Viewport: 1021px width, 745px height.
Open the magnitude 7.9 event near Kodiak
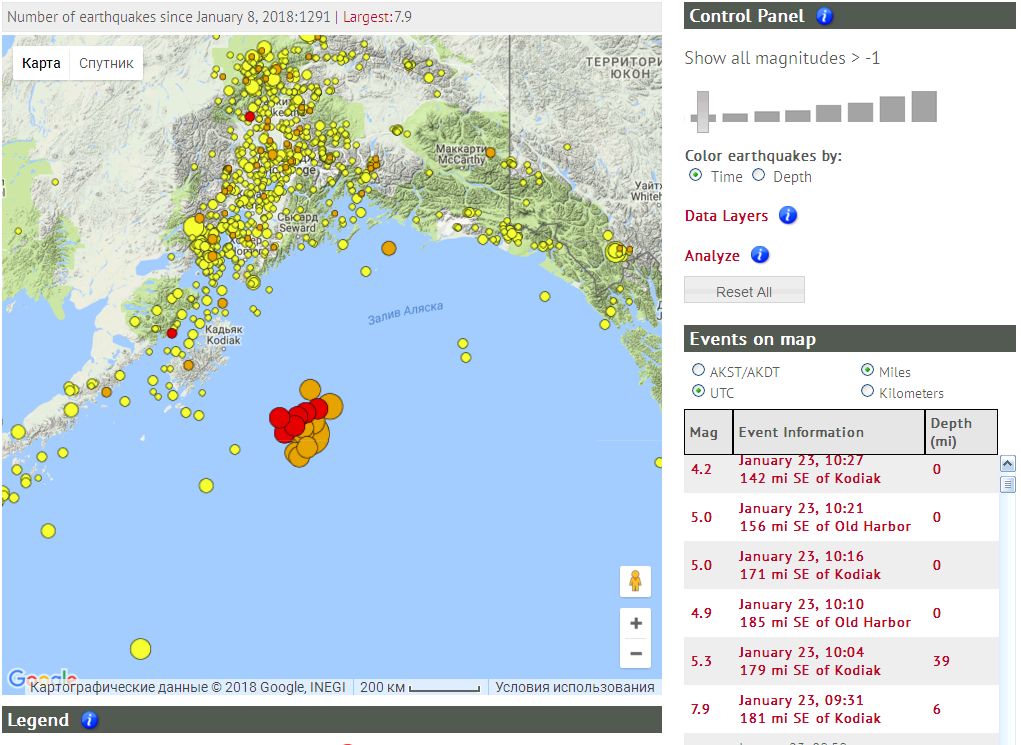[841, 709]
